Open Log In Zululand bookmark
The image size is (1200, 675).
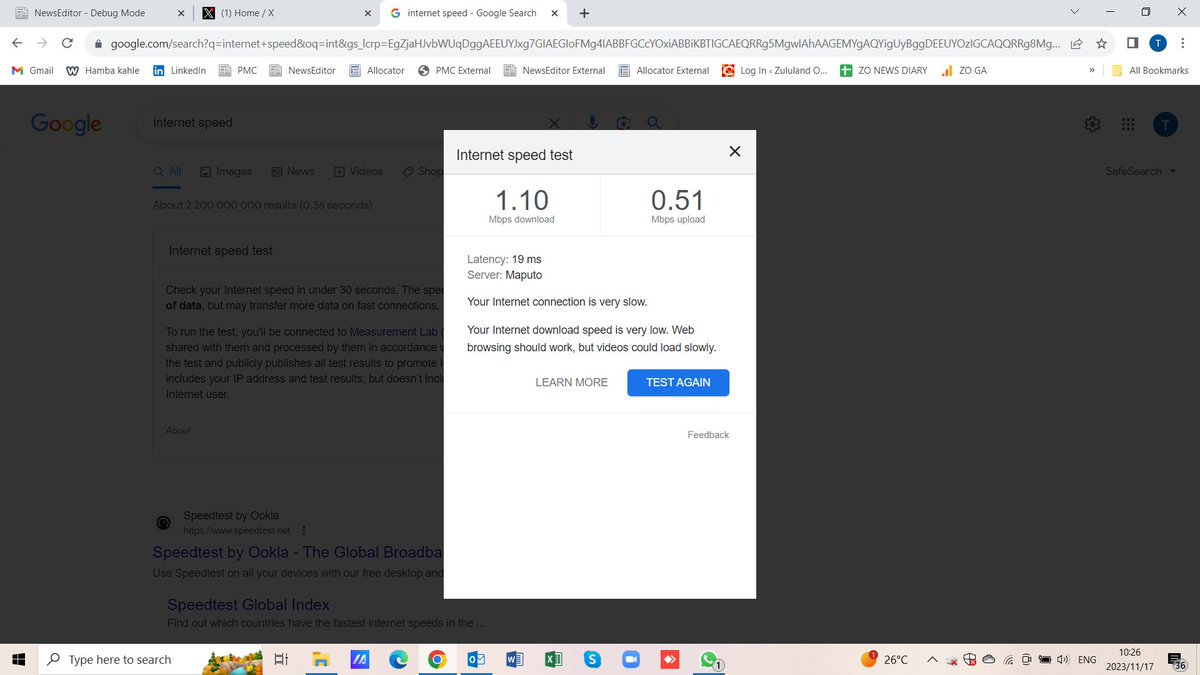(x=775, y=71)
